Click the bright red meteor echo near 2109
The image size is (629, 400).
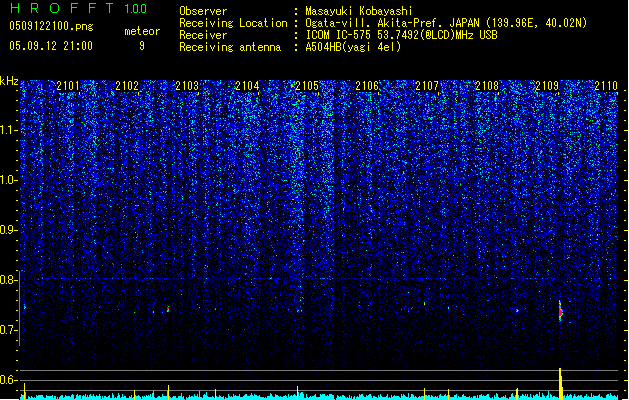[x=560, y=311]
